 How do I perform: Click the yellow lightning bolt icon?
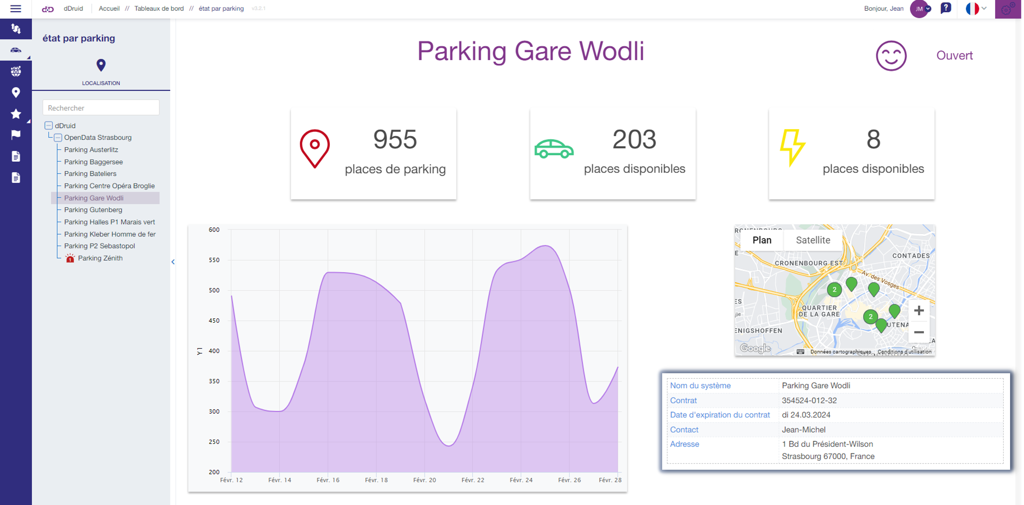pos(792,146)
